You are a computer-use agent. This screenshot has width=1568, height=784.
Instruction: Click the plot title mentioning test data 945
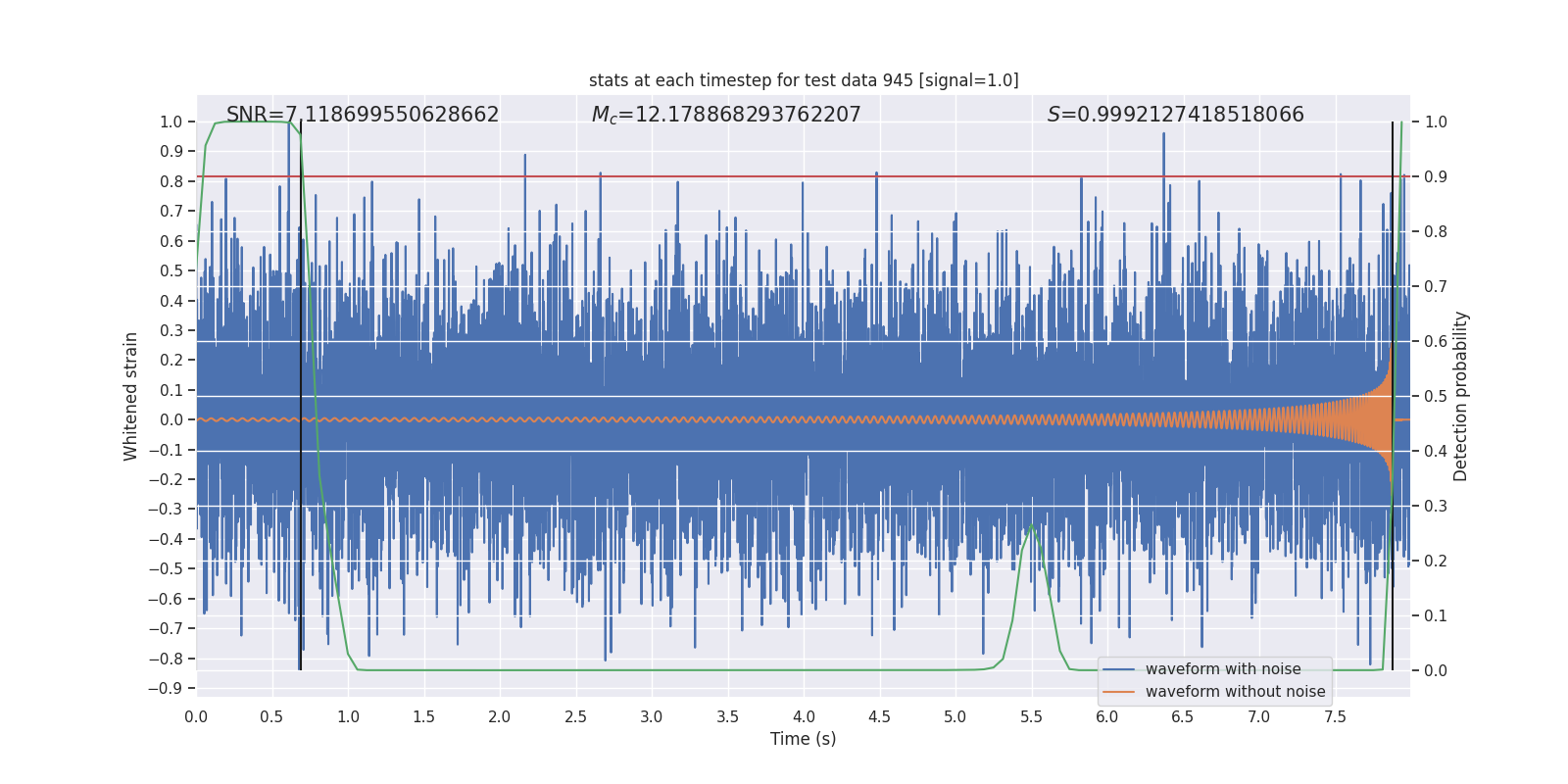(804, 80)
